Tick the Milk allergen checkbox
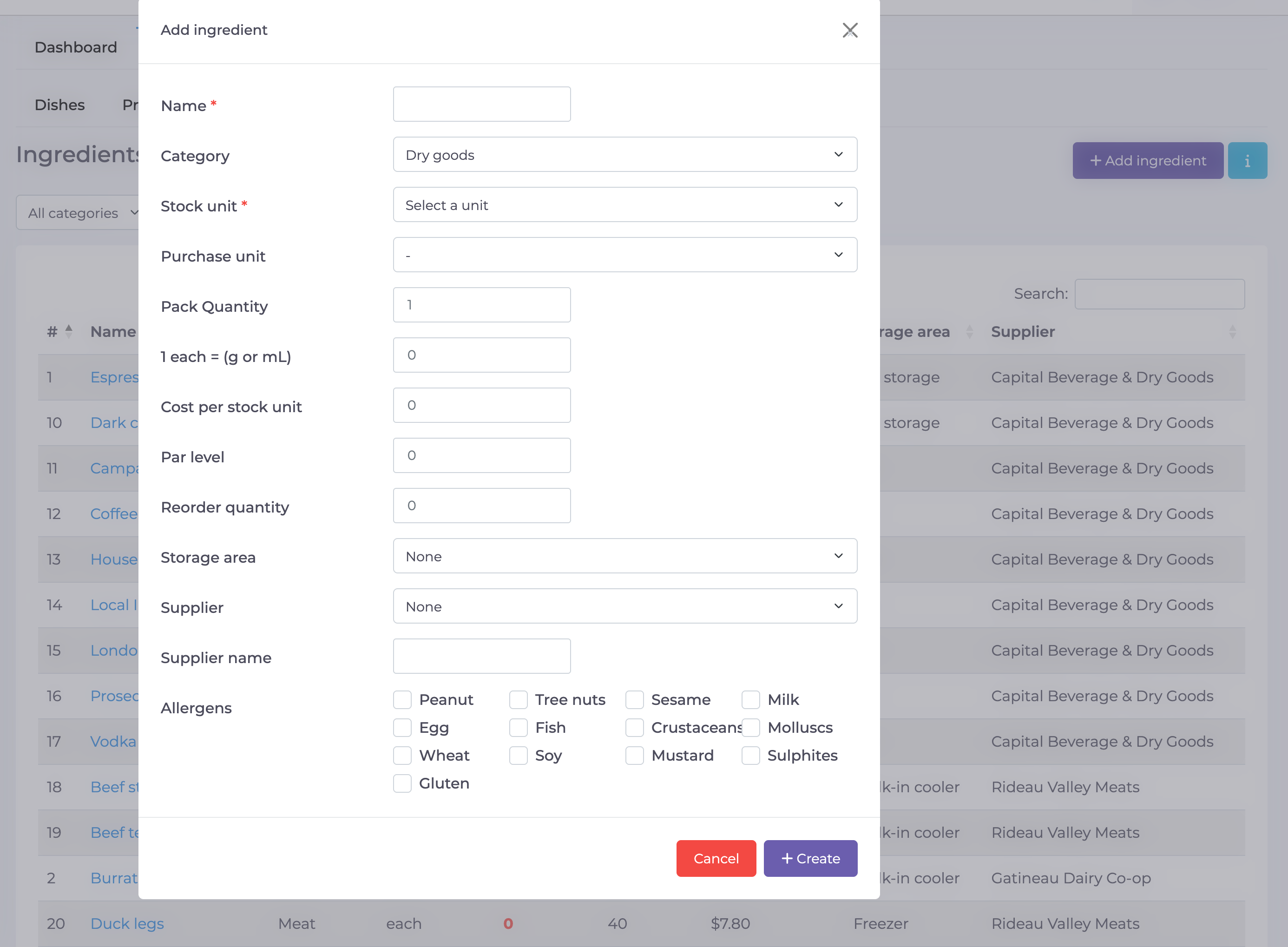The height and width of the screenshot is (947, 1288). click(x=750, y=700)
